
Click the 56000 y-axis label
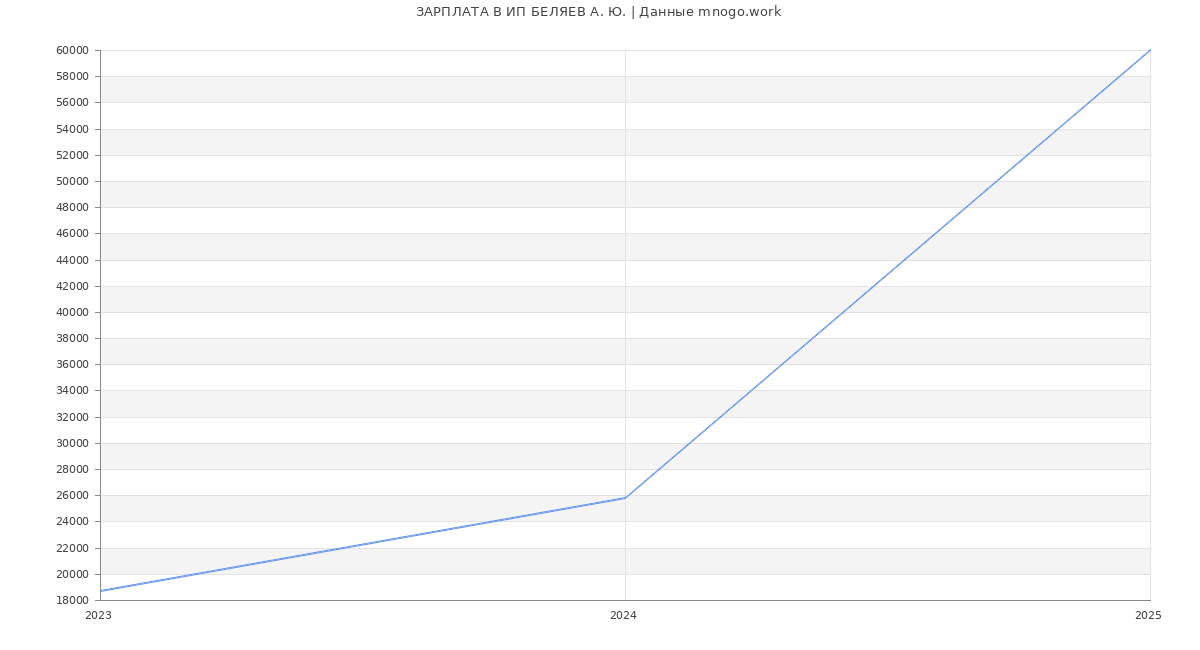point(73,102)
